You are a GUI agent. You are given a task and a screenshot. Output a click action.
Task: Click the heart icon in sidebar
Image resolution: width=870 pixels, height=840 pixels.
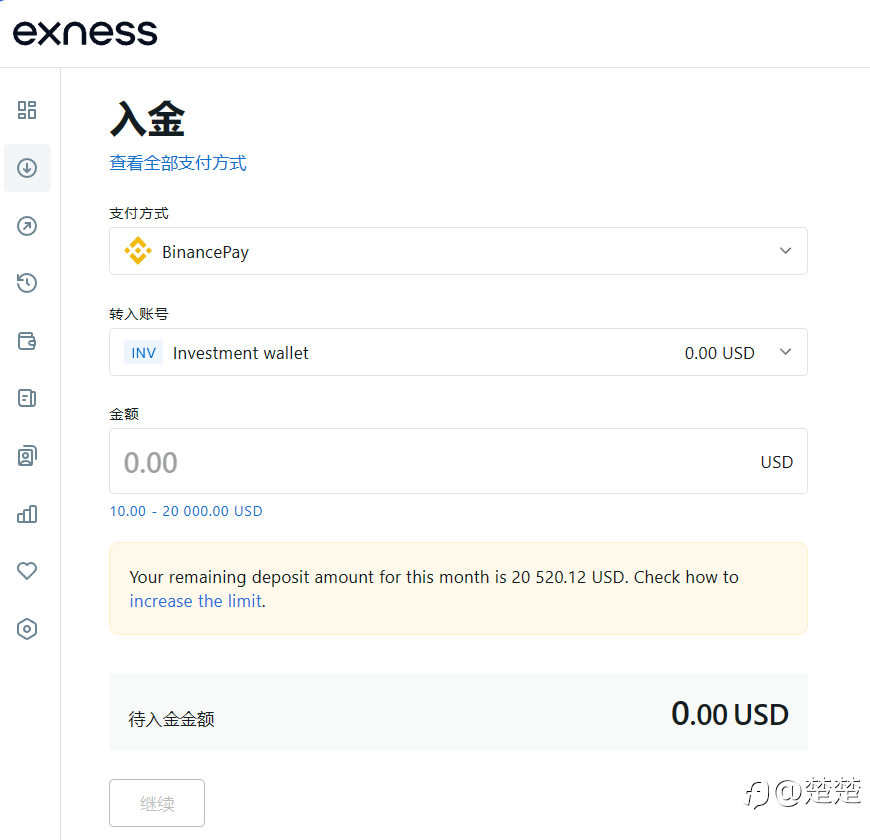pos(27,571)
